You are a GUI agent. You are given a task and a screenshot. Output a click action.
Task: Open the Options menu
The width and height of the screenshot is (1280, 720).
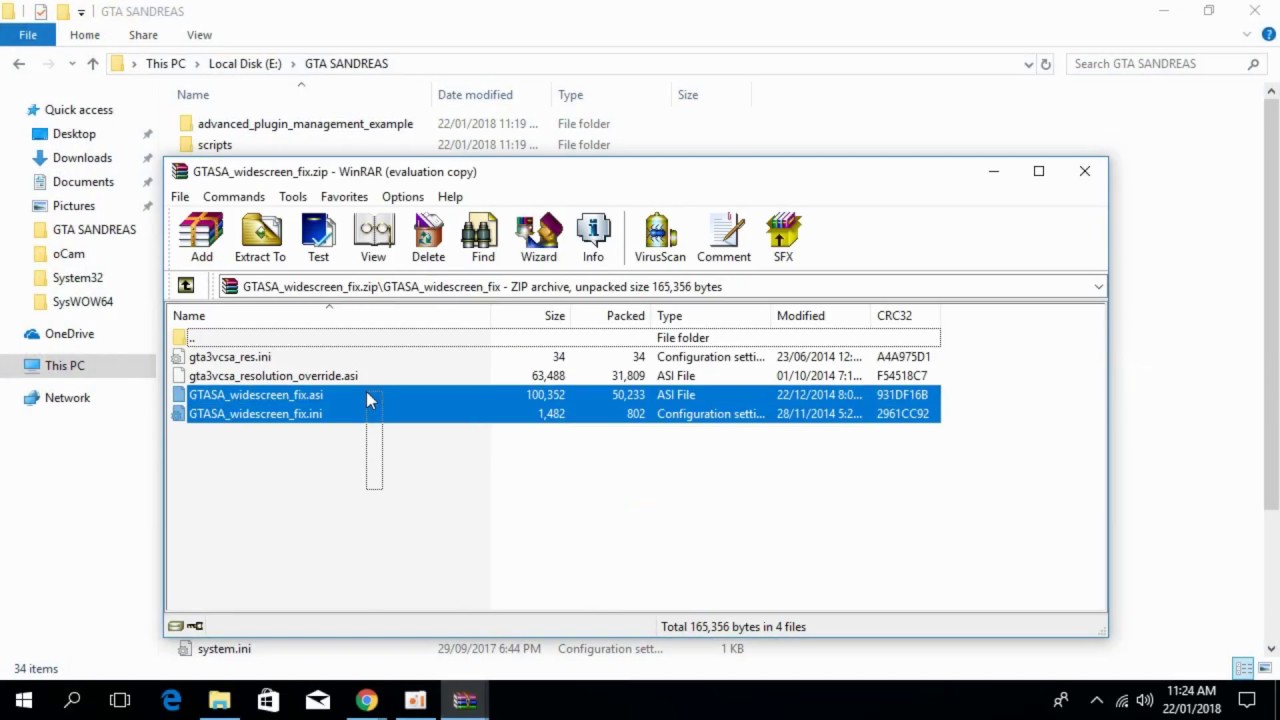click(403, 197)
